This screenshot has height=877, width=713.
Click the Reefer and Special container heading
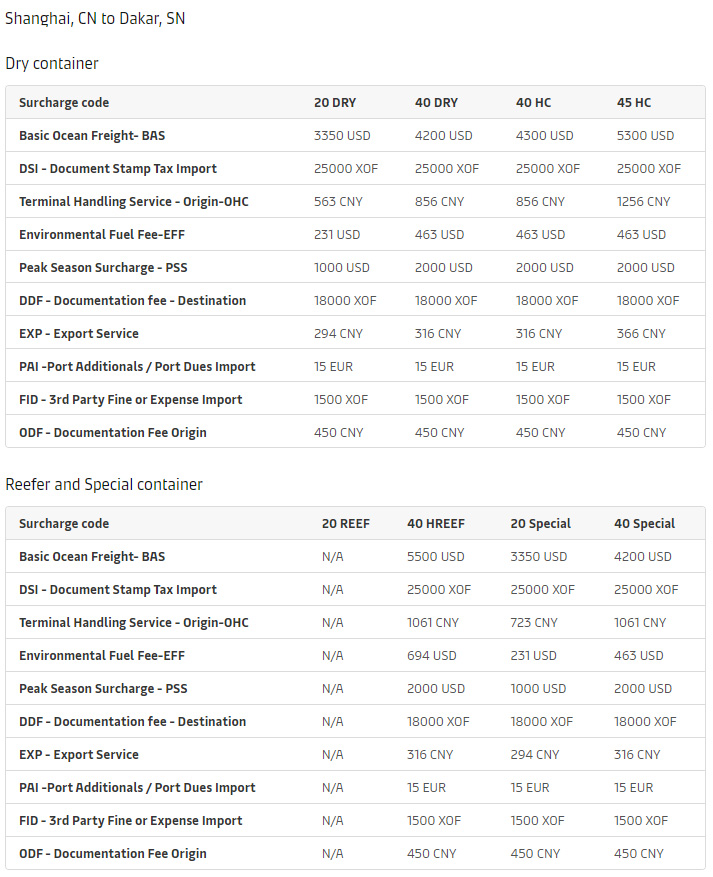coord(103,484)
